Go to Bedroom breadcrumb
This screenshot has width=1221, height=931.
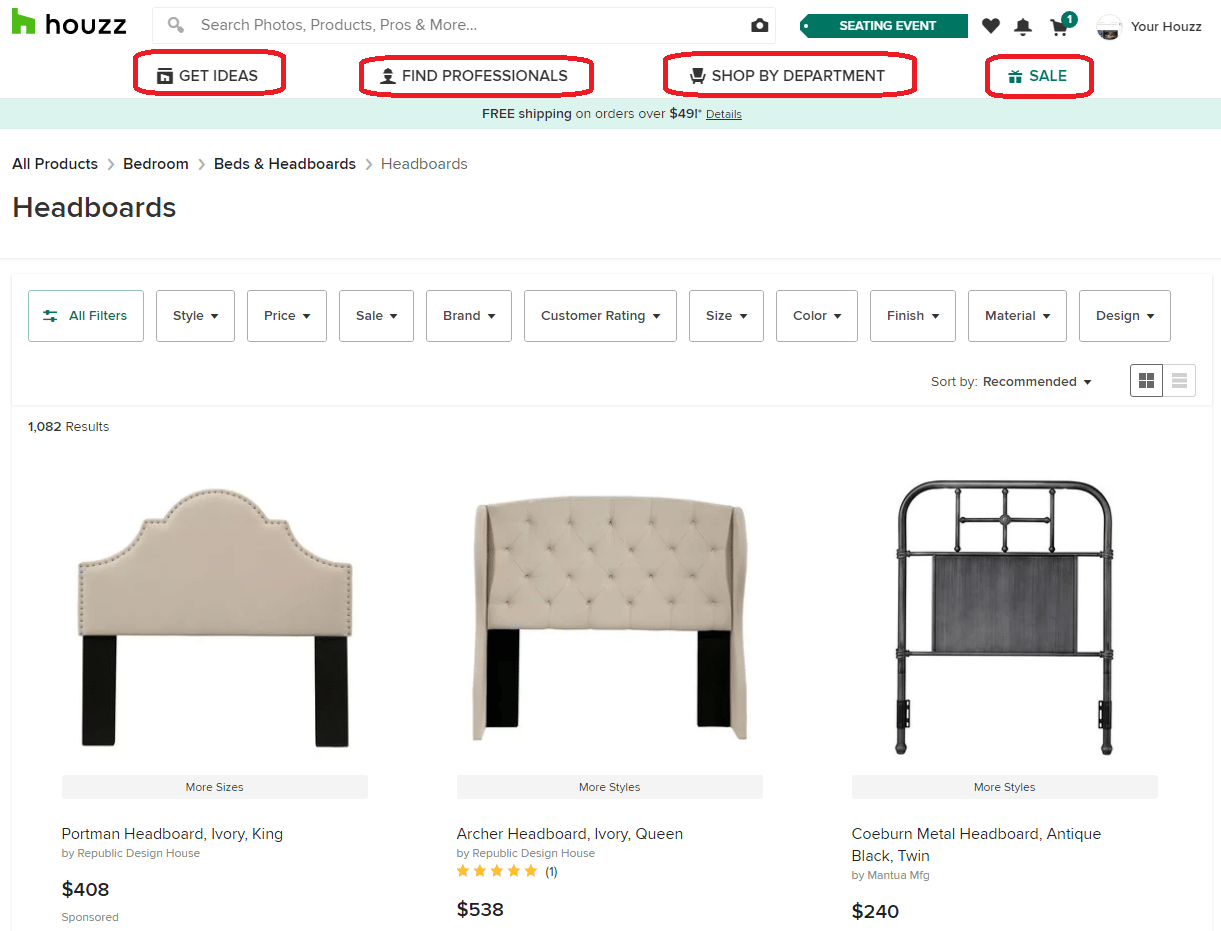click(x=156, y=164)
